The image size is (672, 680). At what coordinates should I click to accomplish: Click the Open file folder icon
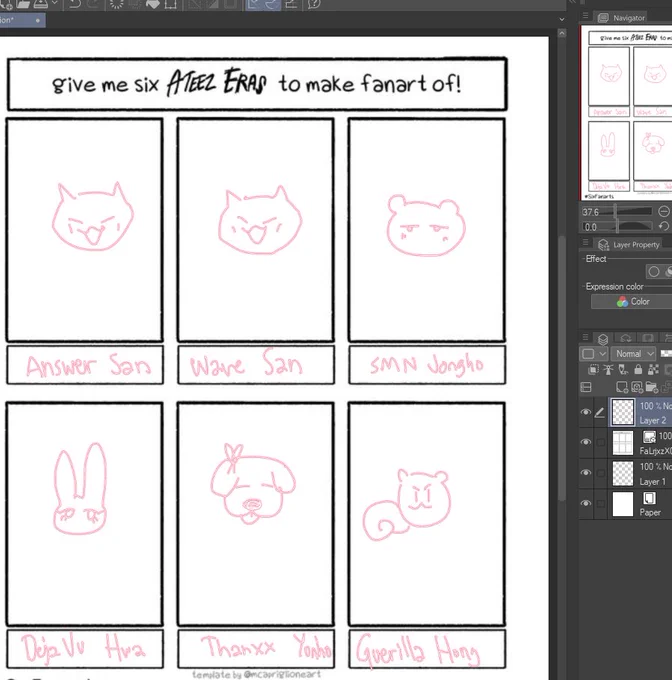point(23,4)
